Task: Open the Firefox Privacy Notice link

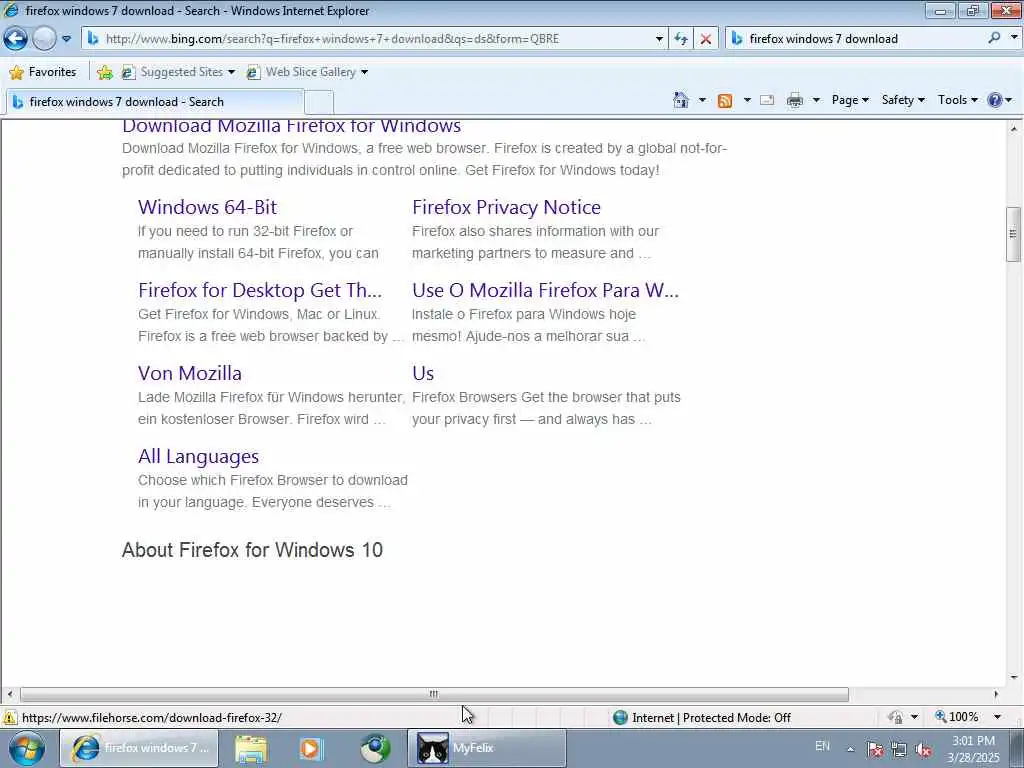Action: (x=506, y=207)
